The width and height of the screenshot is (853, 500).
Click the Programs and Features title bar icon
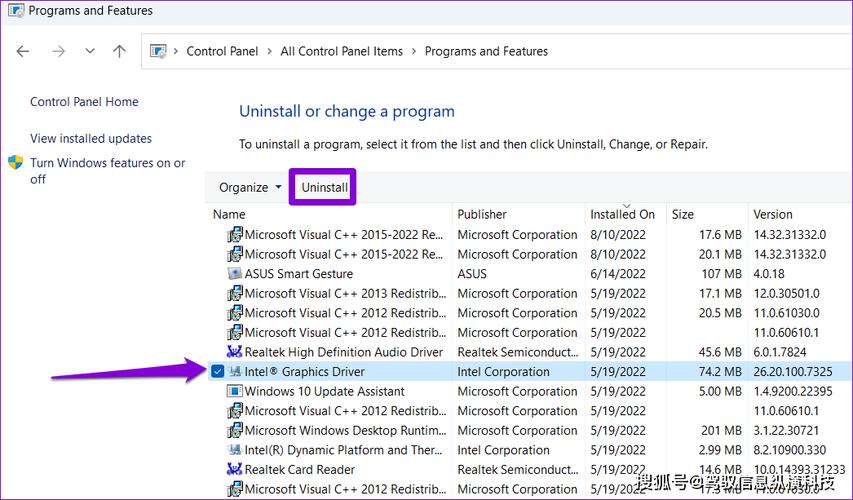tap(16, 10)
